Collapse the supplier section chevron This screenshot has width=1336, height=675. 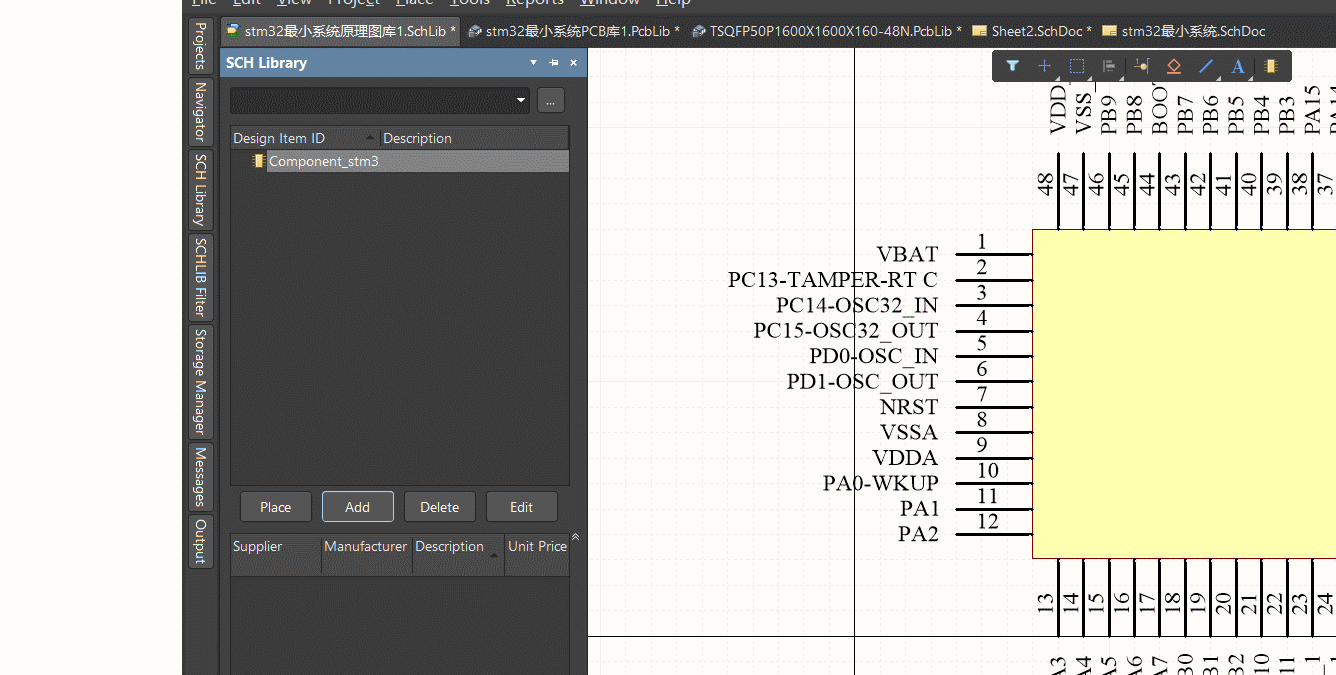click(575, 537)
